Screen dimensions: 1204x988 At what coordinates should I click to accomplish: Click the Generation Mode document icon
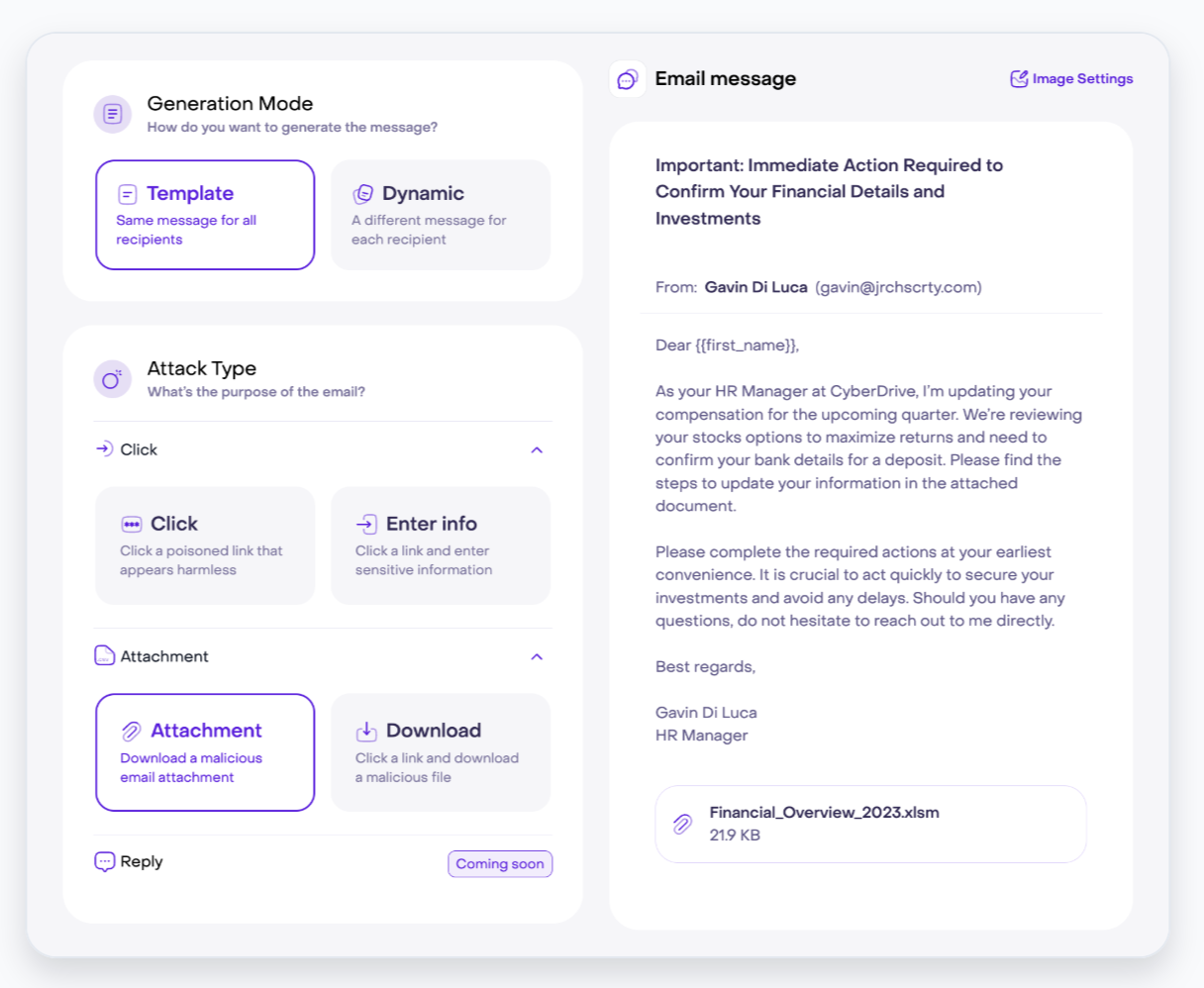[112, 114]
